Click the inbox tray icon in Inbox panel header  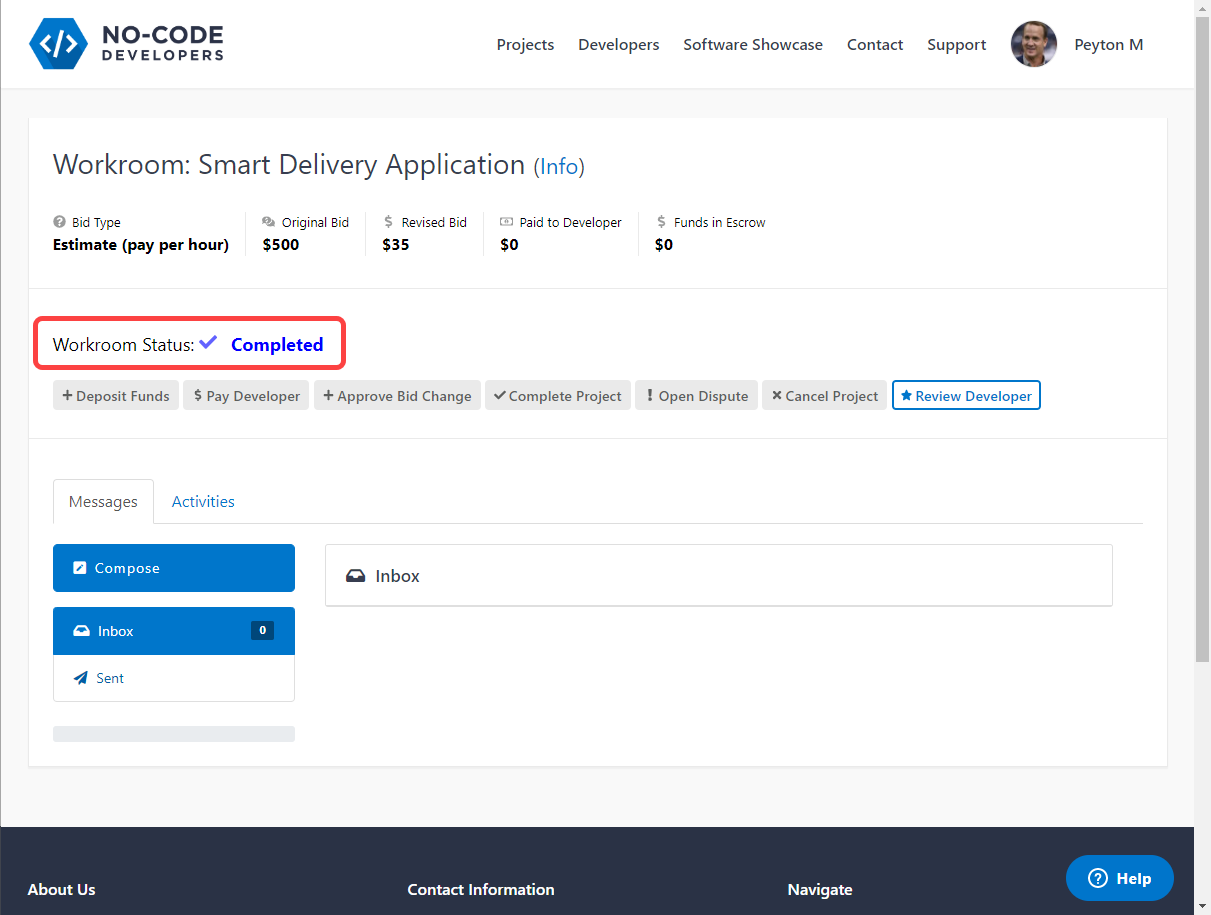click(x=355, y=576)
